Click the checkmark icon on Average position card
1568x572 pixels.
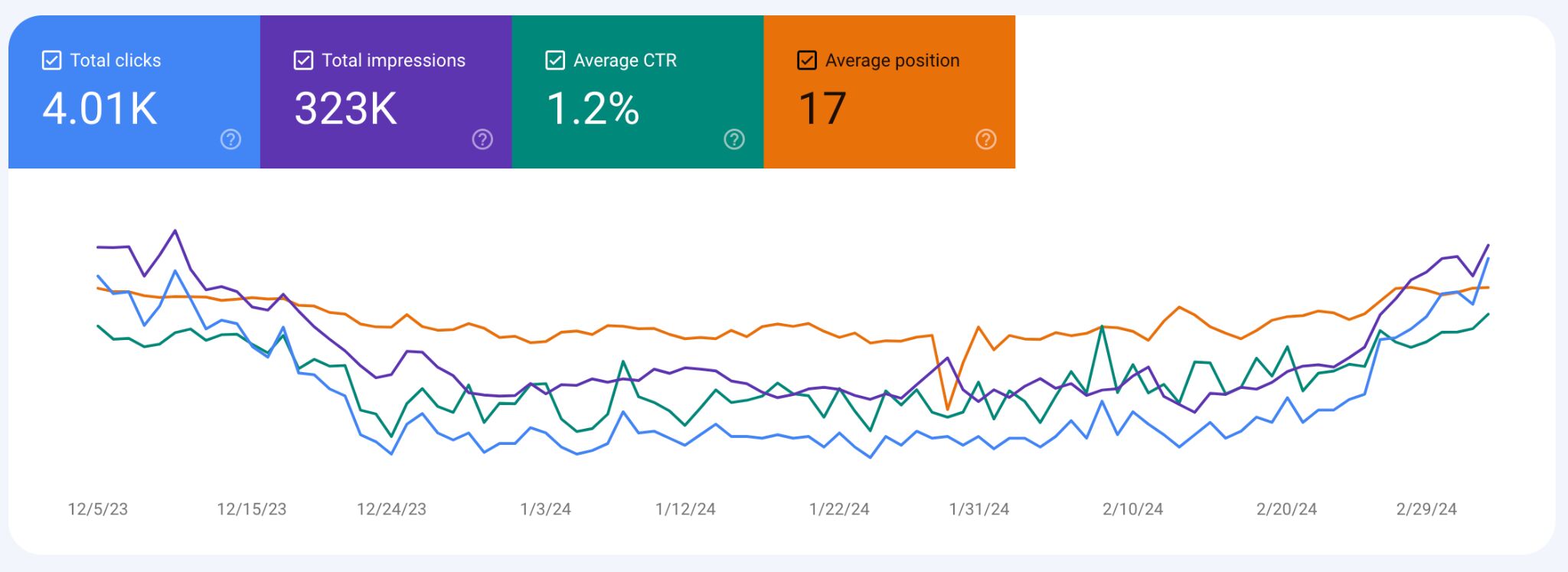tap(805, 59)
